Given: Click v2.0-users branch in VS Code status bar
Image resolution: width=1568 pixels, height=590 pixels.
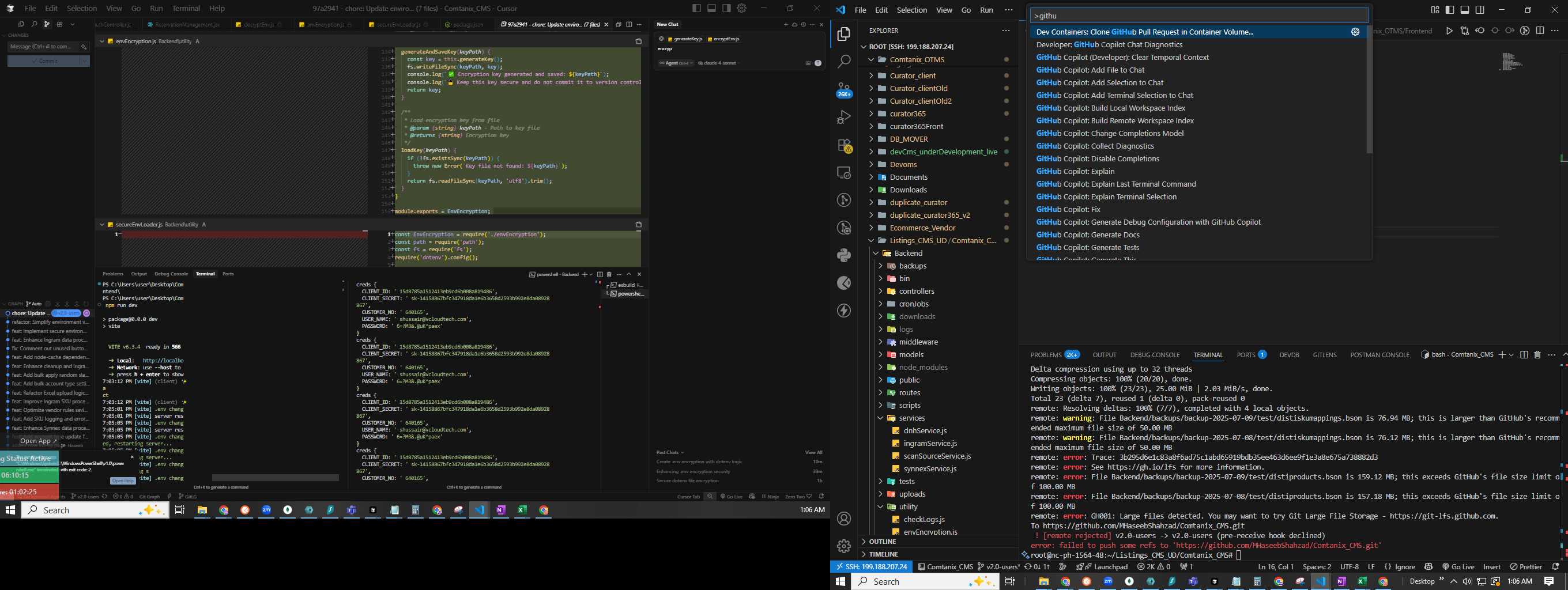Looking at the screenshot, I should click(998, 566).
